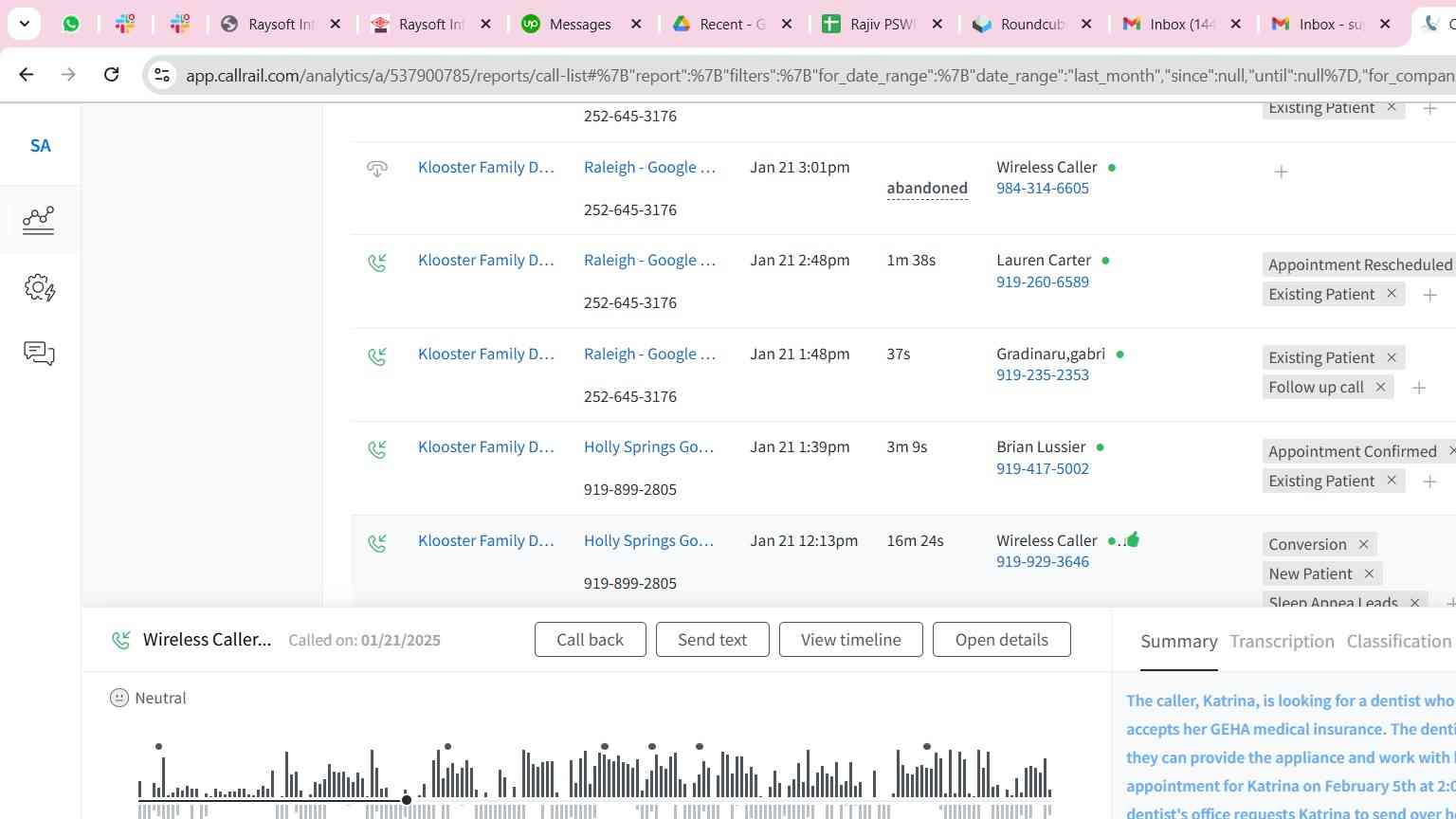
Task: Add tag with plus next to Follow up call
Action: pyautogui.click(x=1419, y=388)
